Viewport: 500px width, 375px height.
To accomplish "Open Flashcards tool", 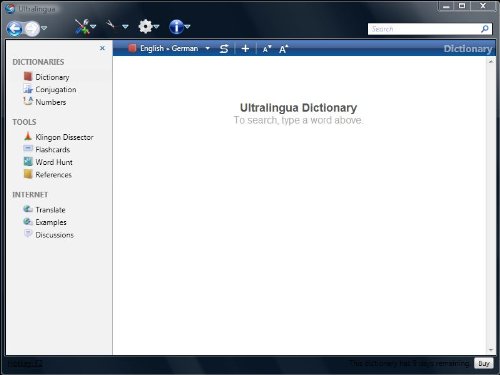I will (x=53, y=150).
